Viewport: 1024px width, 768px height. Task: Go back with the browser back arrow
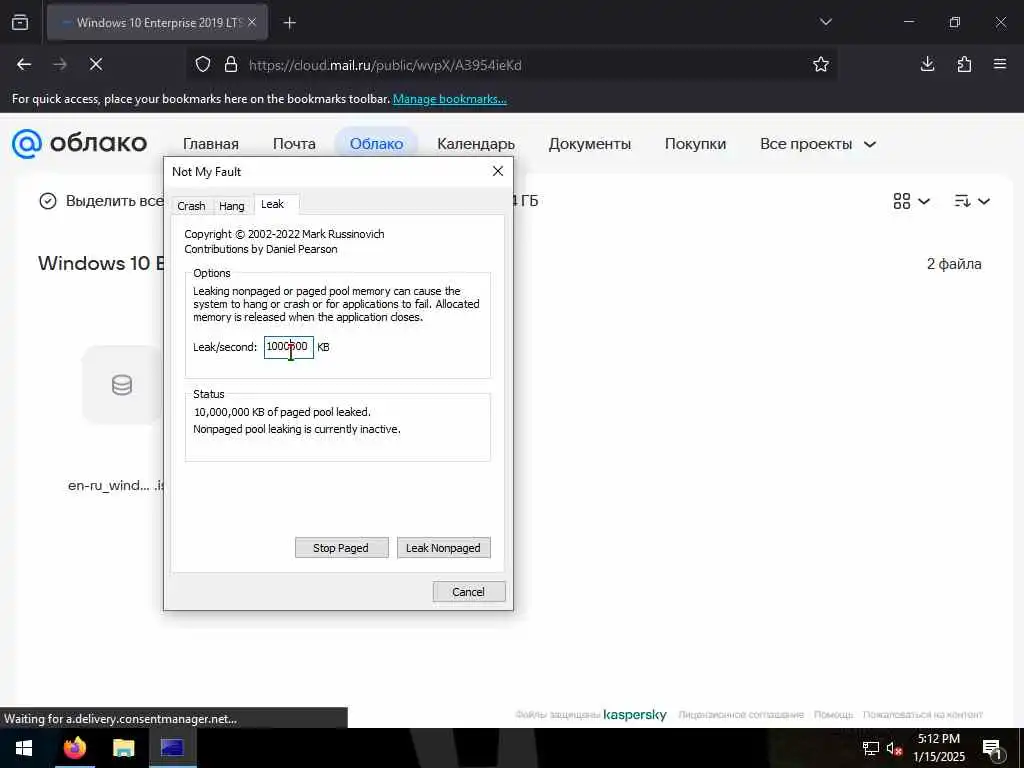(x=24, y=64)
